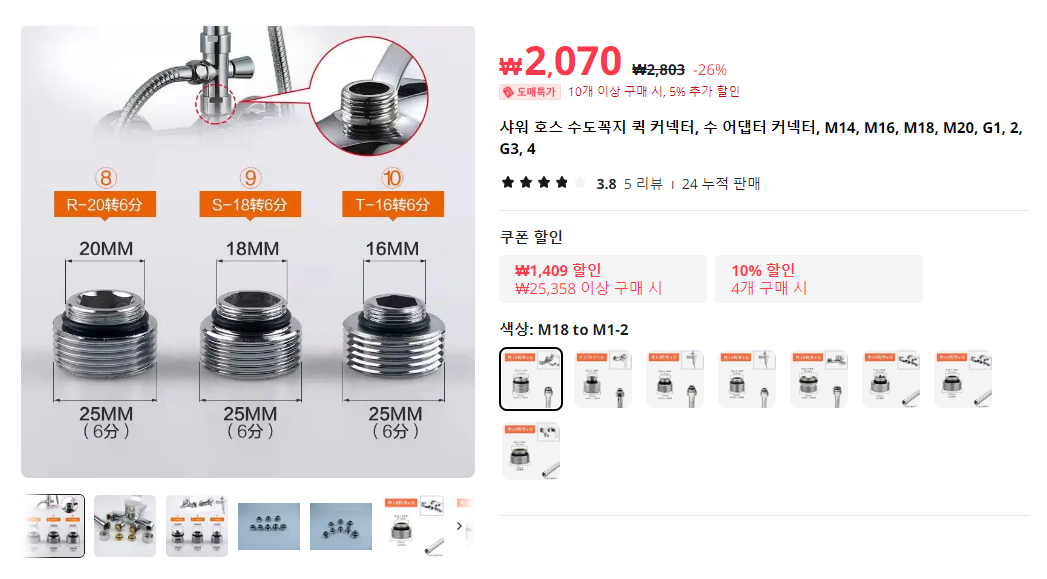View the third gallery thumbnail image

197,526
